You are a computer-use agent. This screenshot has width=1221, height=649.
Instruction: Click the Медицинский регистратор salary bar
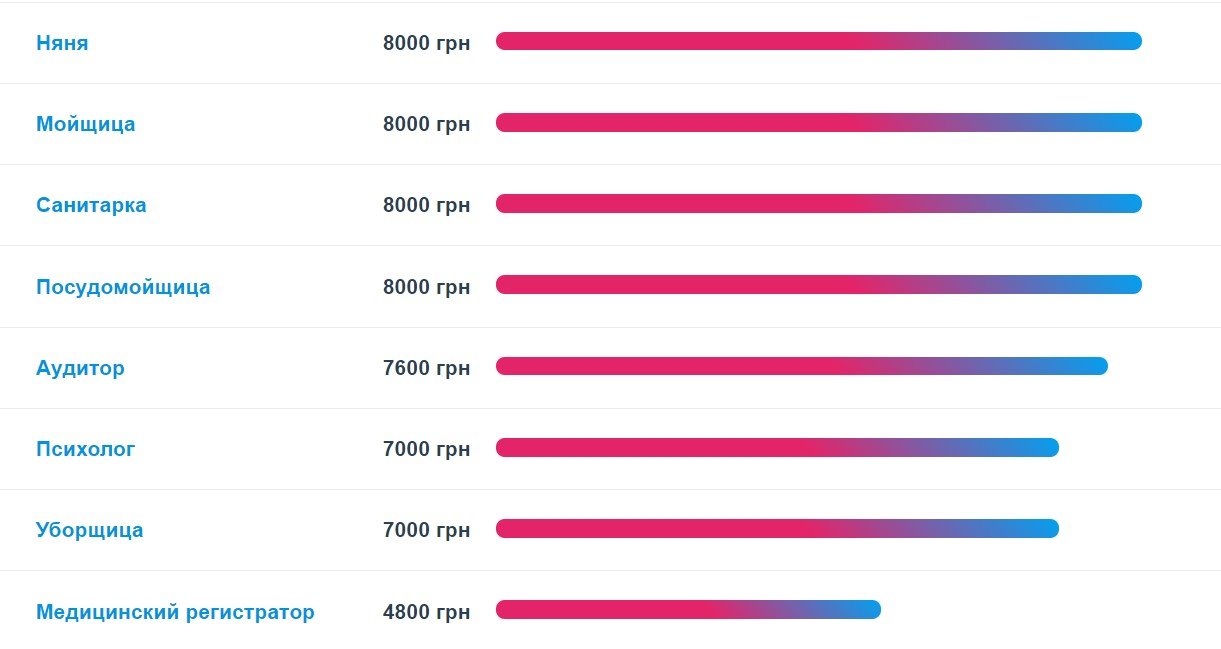(x=688, y=610)
